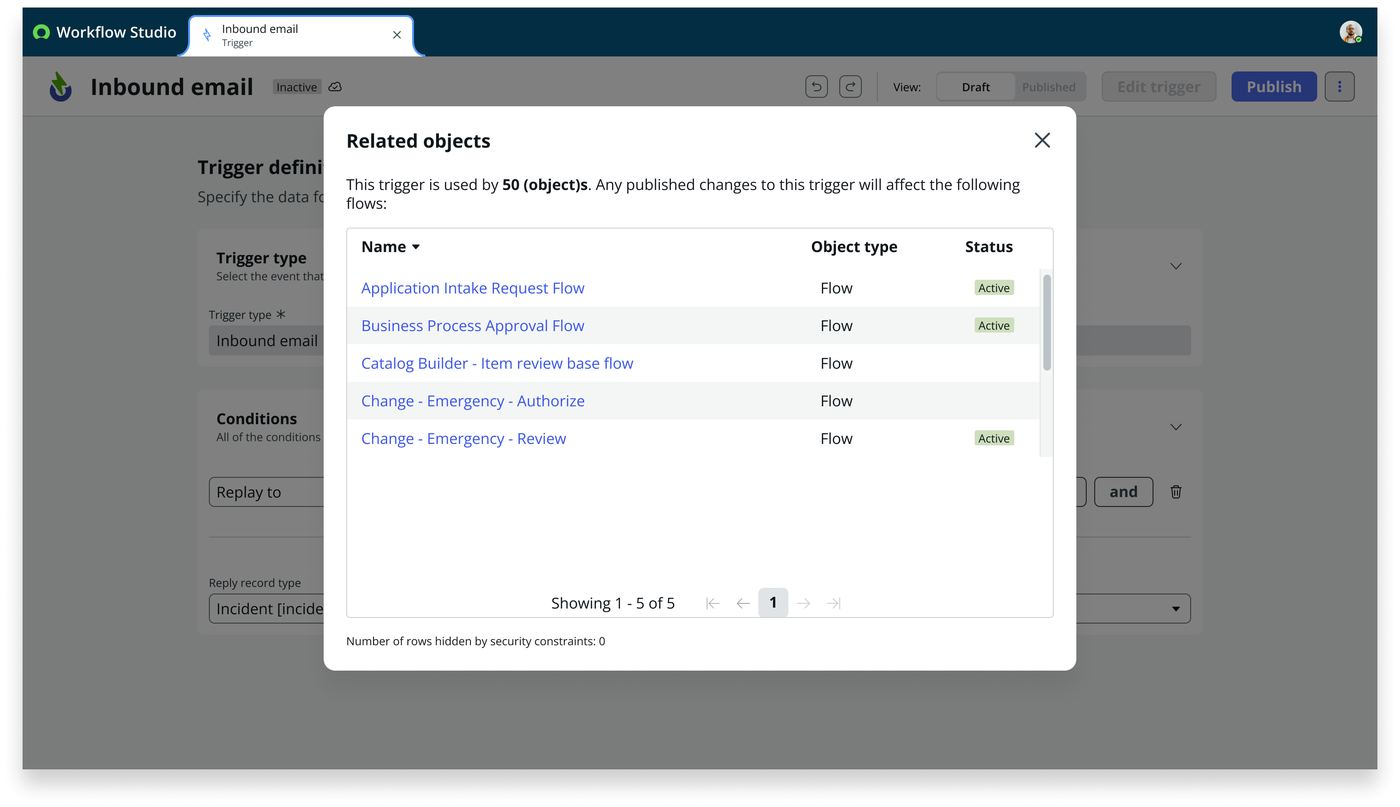Publish the trigger
This screenshot has height=807, width=1400.
tap(1274, 87)
